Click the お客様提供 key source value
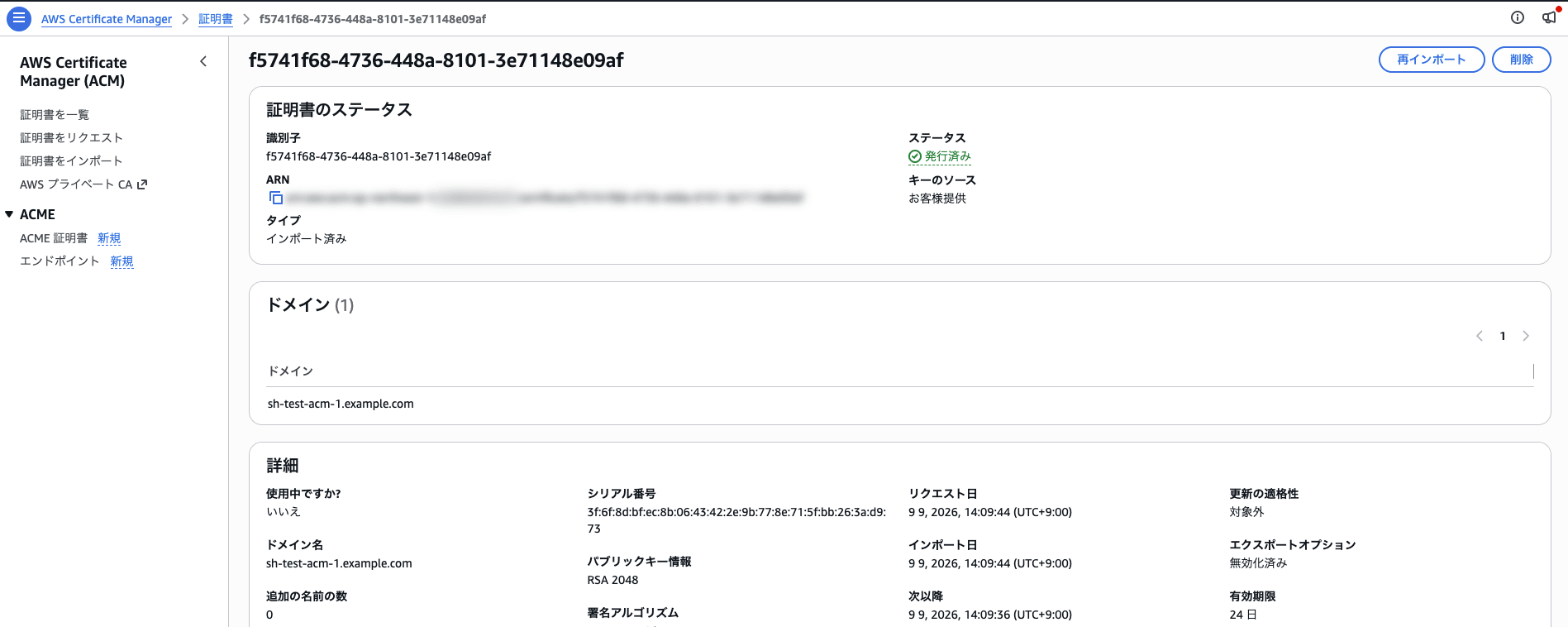1568x627 pixels. (x=937, y=199)
